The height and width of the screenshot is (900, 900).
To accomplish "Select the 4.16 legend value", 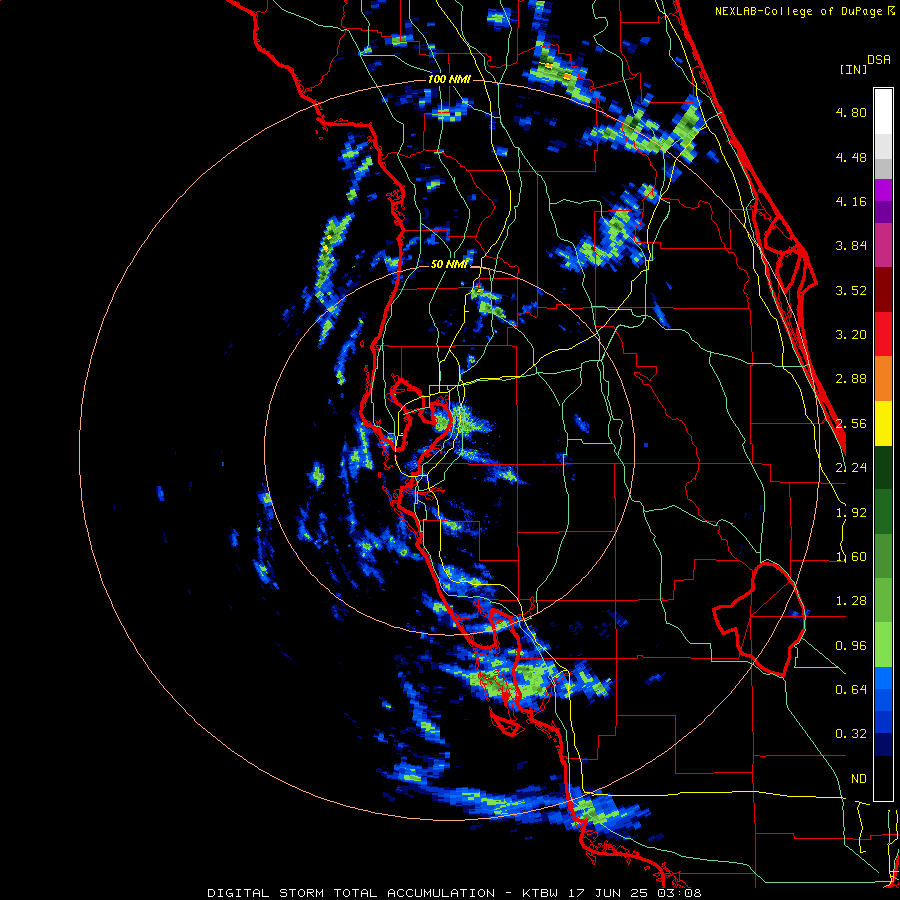I will pyautogui.click(x=851, y=201).
